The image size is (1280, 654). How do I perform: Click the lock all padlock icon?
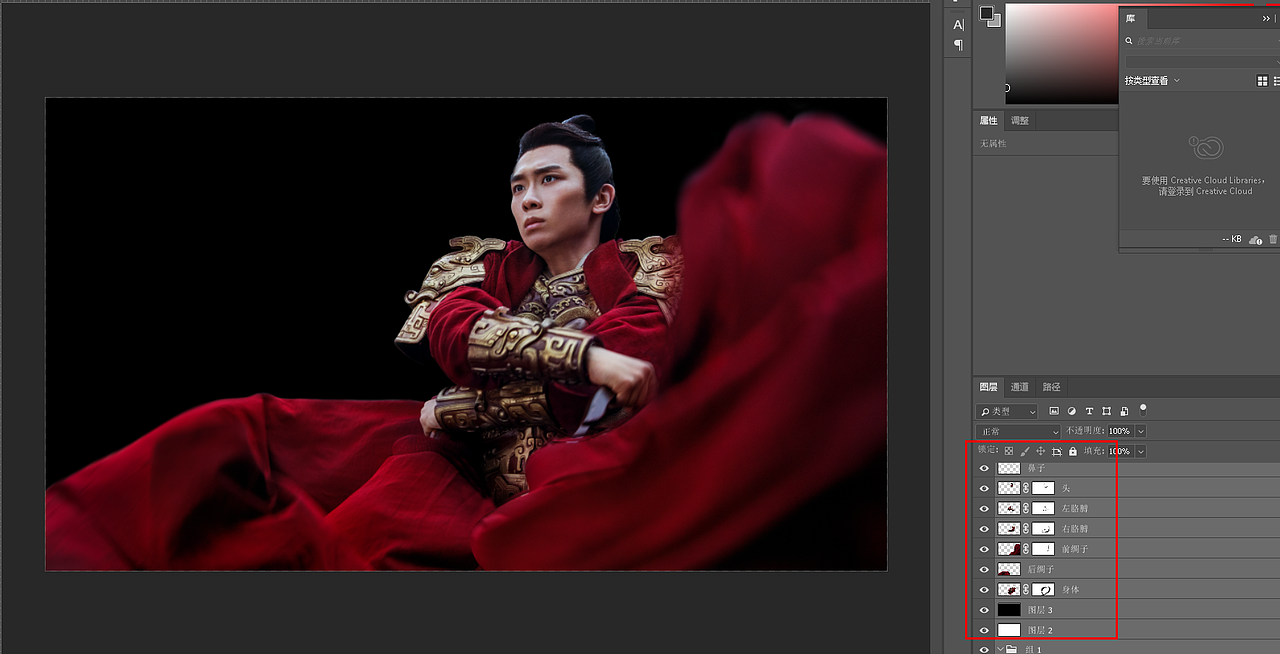1072,451
